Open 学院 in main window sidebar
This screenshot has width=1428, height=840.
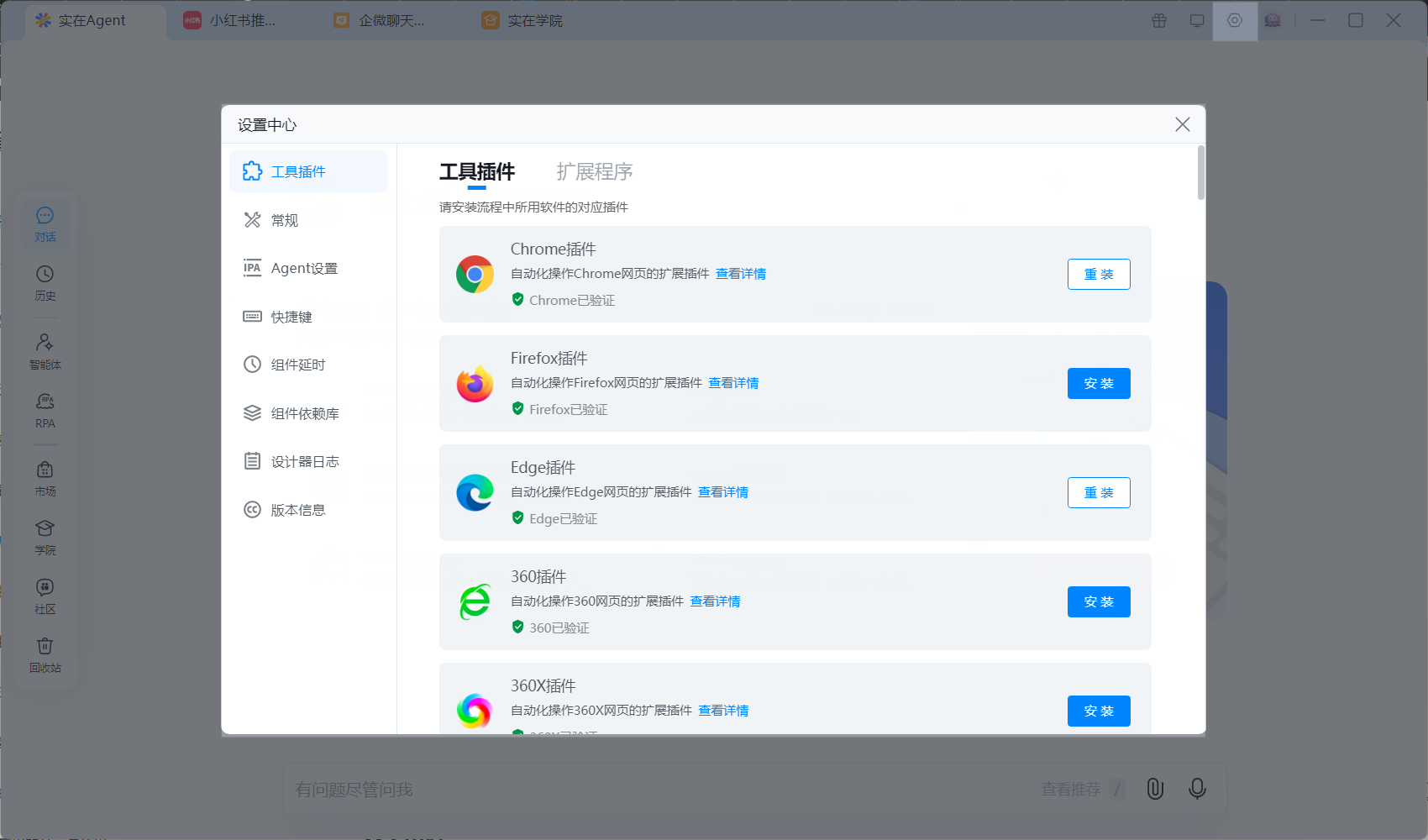[x=45, y=538]
